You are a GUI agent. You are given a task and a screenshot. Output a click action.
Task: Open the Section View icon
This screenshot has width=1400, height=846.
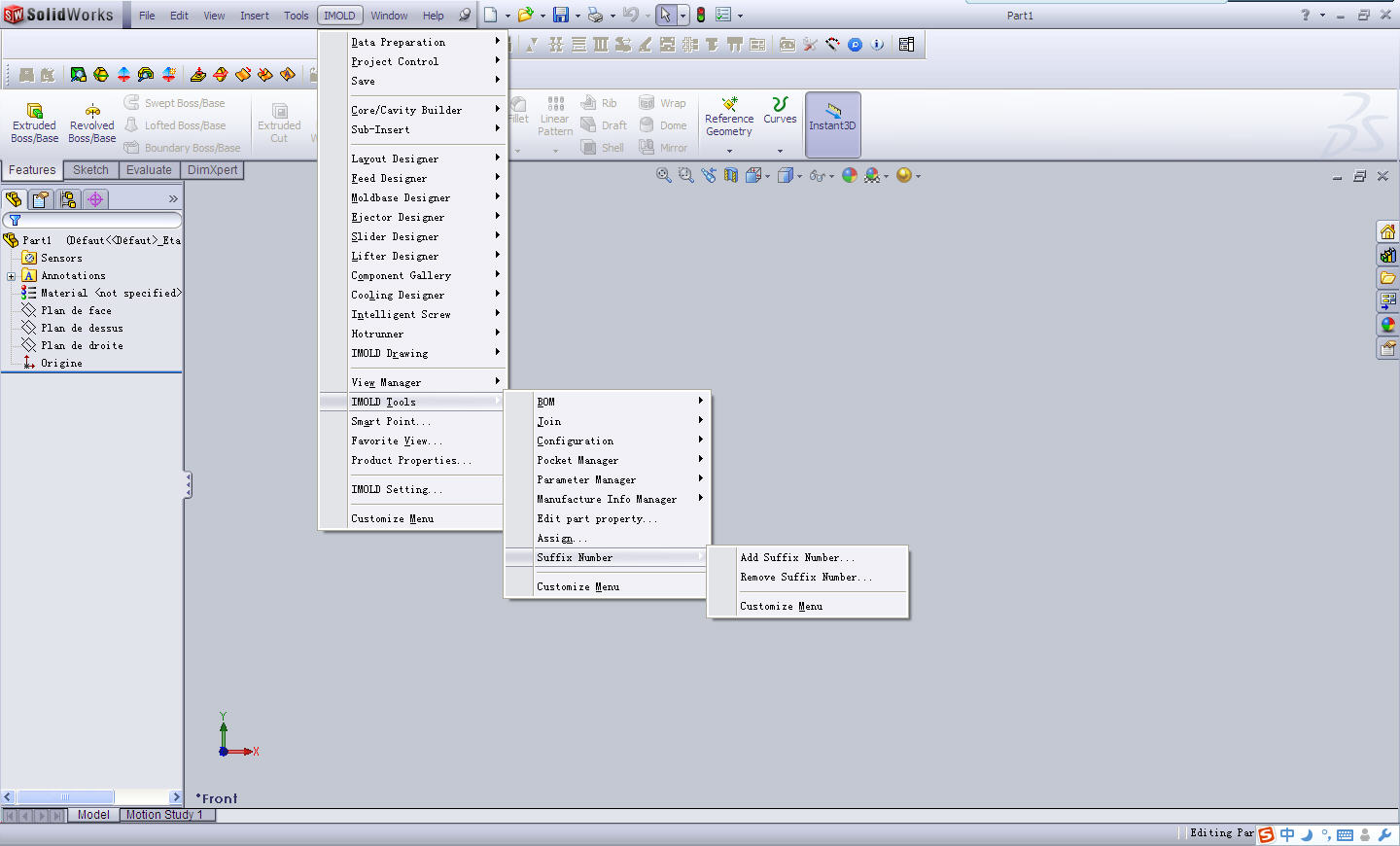(731, 175)
